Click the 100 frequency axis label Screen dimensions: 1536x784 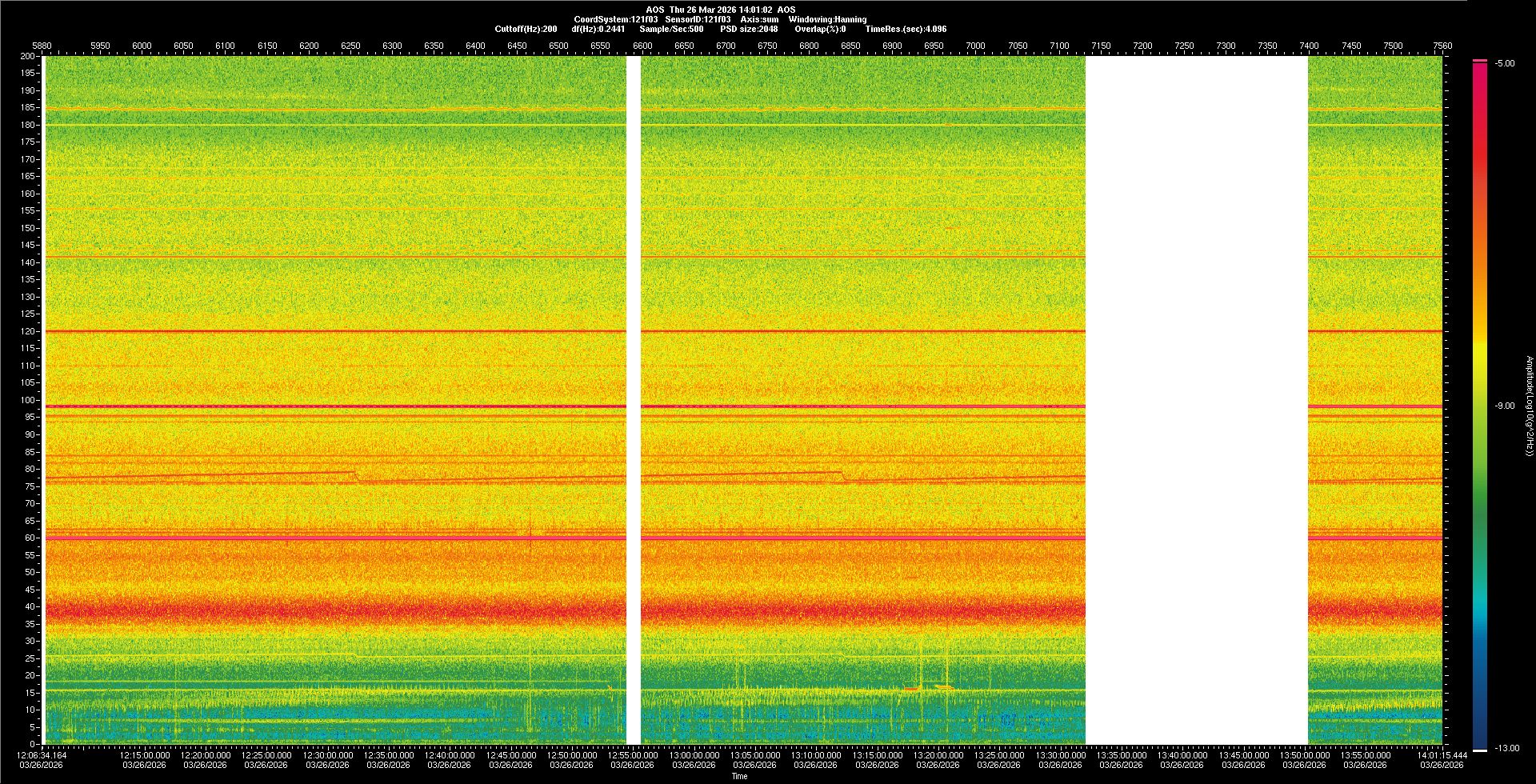click(27, 400)
